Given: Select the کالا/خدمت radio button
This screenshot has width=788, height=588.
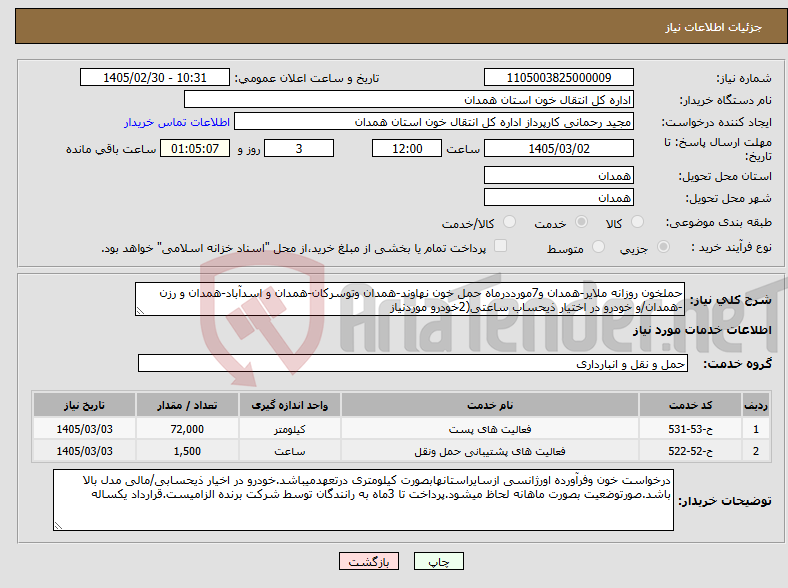Looking at the screenshot, I should pos(510,222).
